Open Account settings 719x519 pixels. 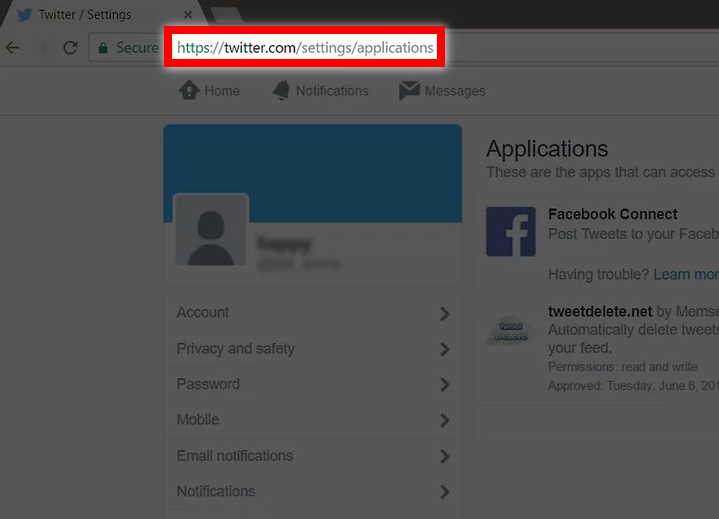pos(313,313)
